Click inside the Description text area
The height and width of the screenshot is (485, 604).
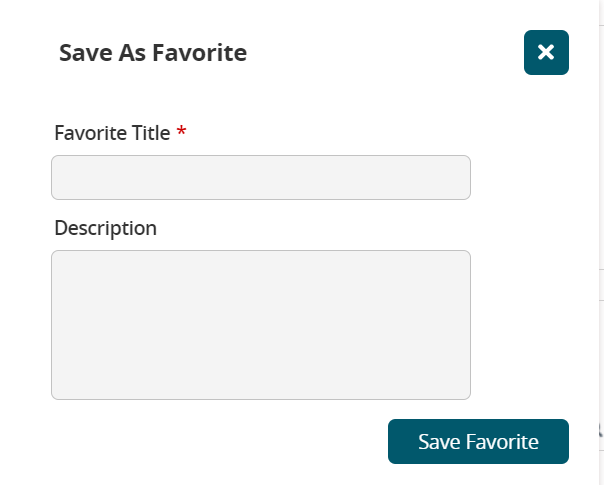tap(260, 324)
